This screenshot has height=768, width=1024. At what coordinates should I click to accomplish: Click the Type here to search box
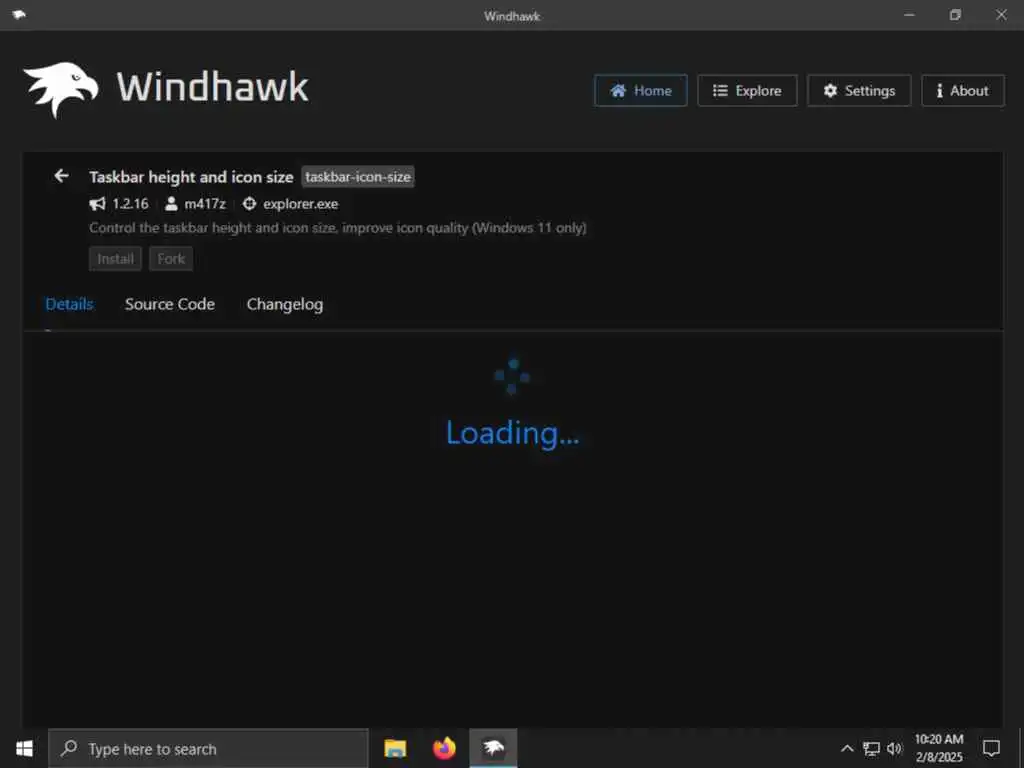208,748
